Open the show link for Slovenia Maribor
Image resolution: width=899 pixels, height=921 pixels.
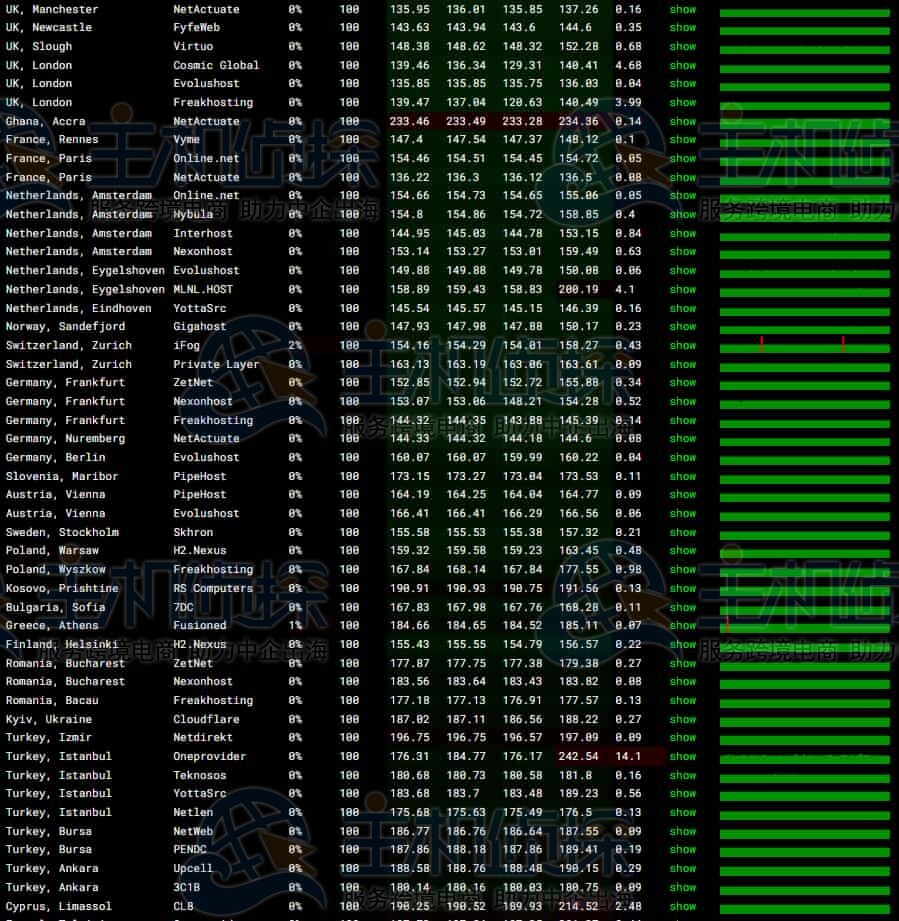coord(682,476)
